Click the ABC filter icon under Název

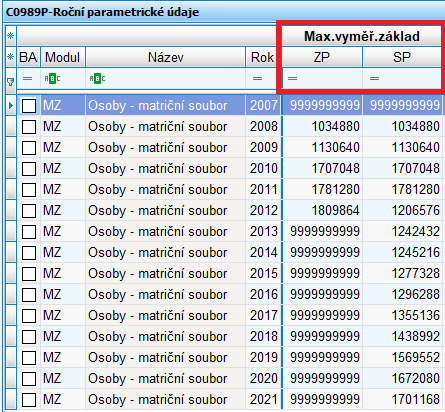click(x=97, y=79)
